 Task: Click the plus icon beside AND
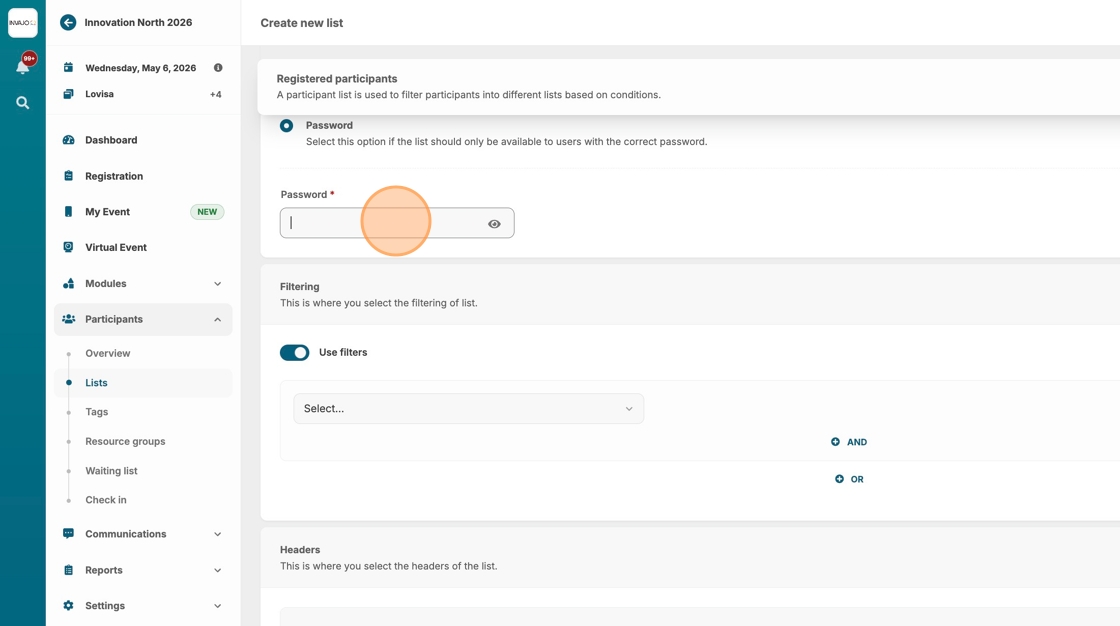(835, 442)
